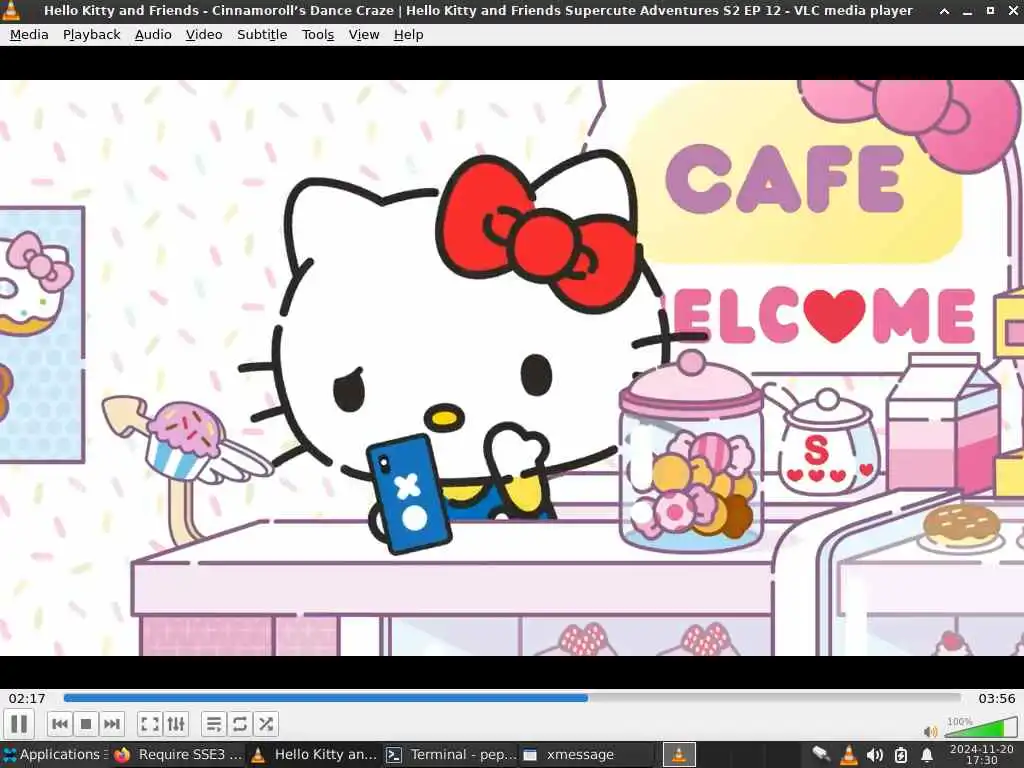The image size is (1024, 768).
Task: Seek using the playback progress bar
Action: pos(512,698)
